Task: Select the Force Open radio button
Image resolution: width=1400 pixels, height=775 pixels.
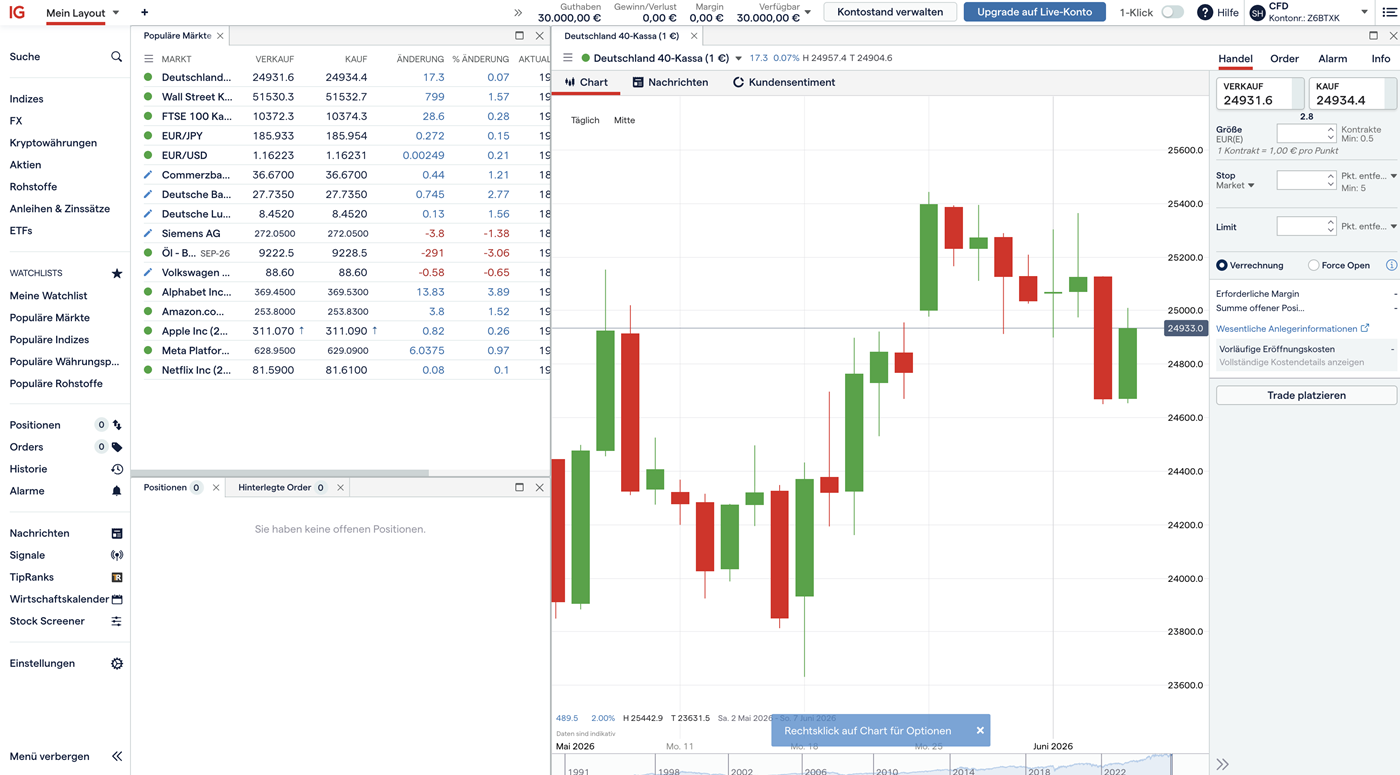Action: point(1313,265)
